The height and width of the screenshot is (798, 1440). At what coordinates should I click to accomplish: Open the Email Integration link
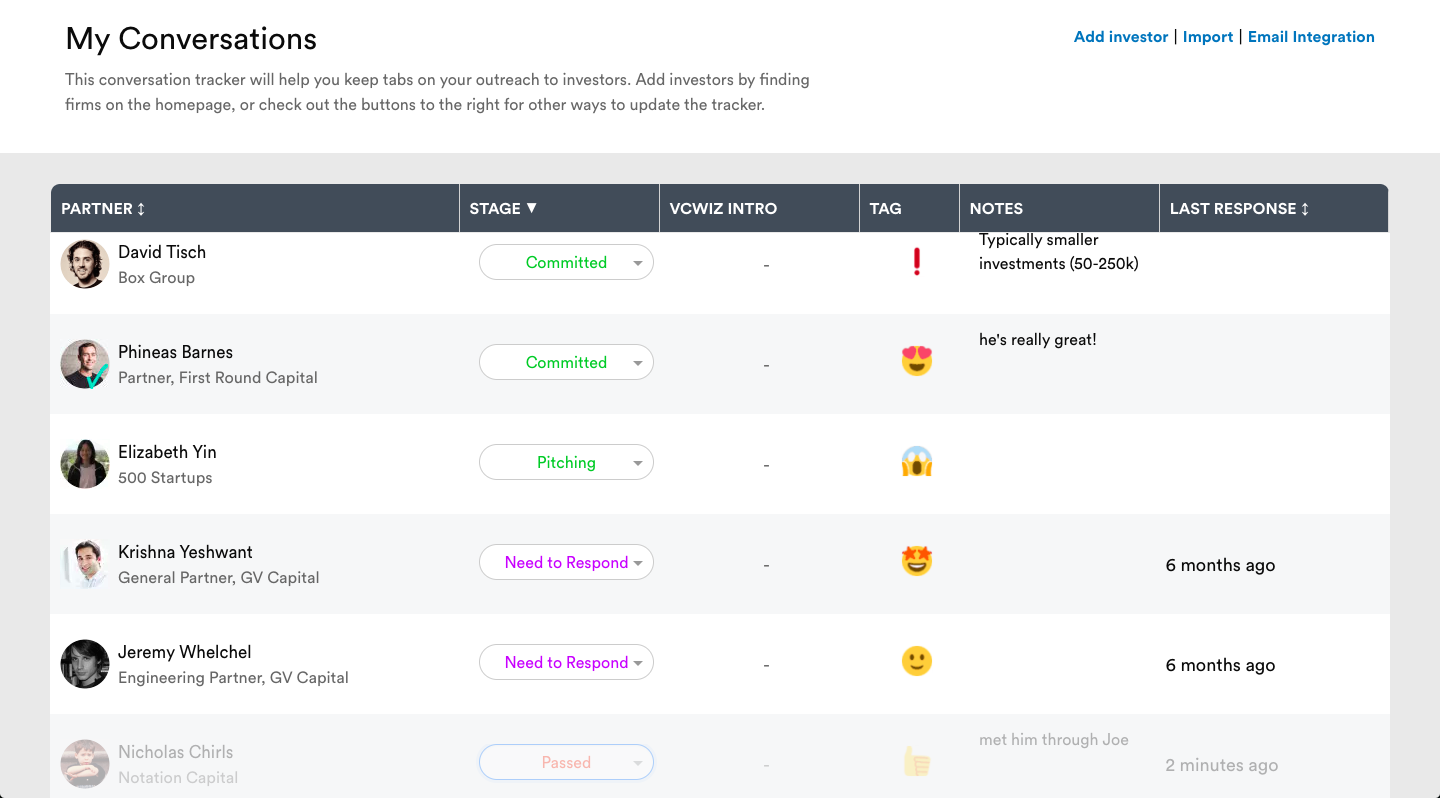point(1311,37)
